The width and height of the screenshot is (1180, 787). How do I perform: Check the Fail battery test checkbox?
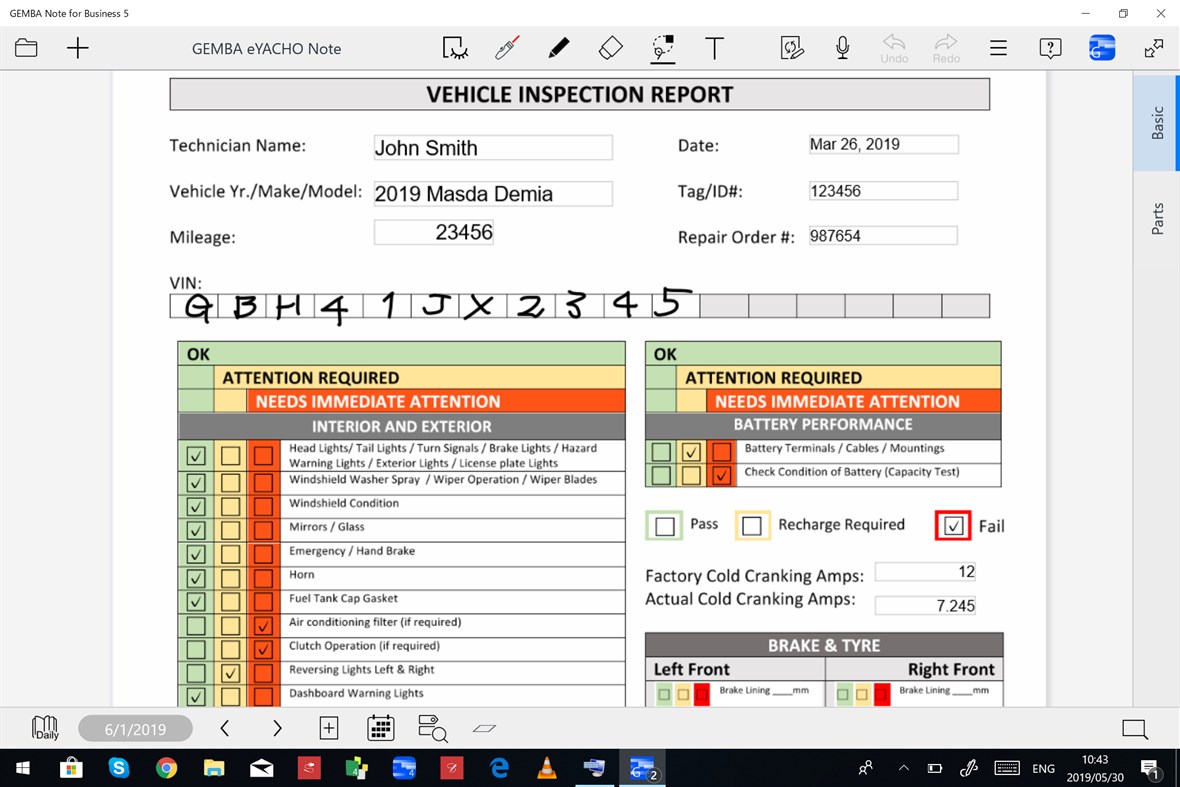pyautogui.click(x=951, y=525)
